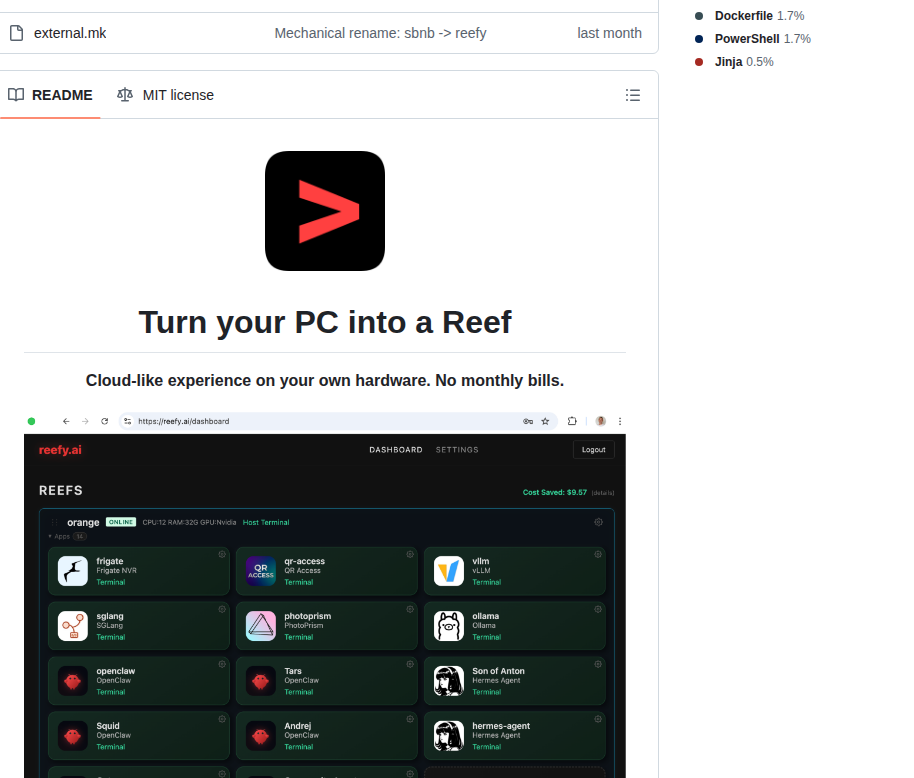The width and height of the screenshot is (914, 778).
Task: Click the 'Turn your PC into a Reef' heading
Action: pyautogui.click(x=325, y=322)
